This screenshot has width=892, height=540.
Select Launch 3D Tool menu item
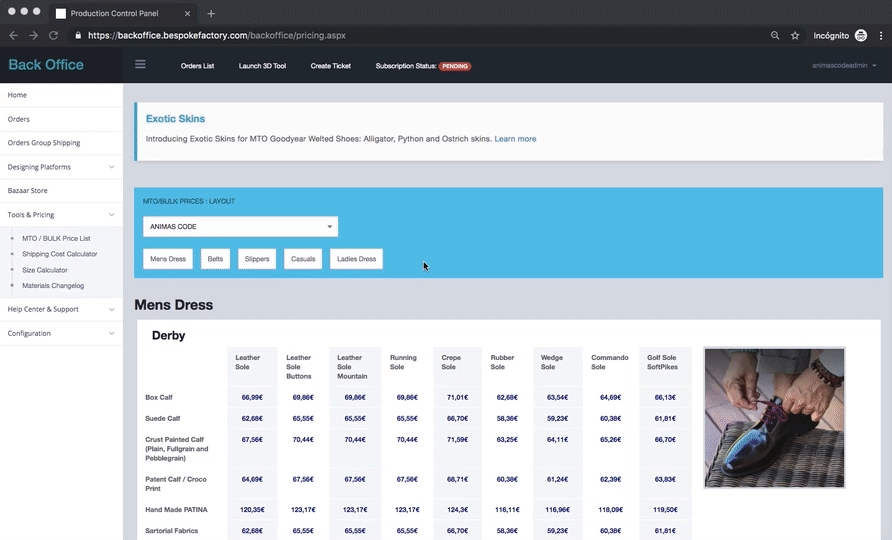click(x=262, y=66)
